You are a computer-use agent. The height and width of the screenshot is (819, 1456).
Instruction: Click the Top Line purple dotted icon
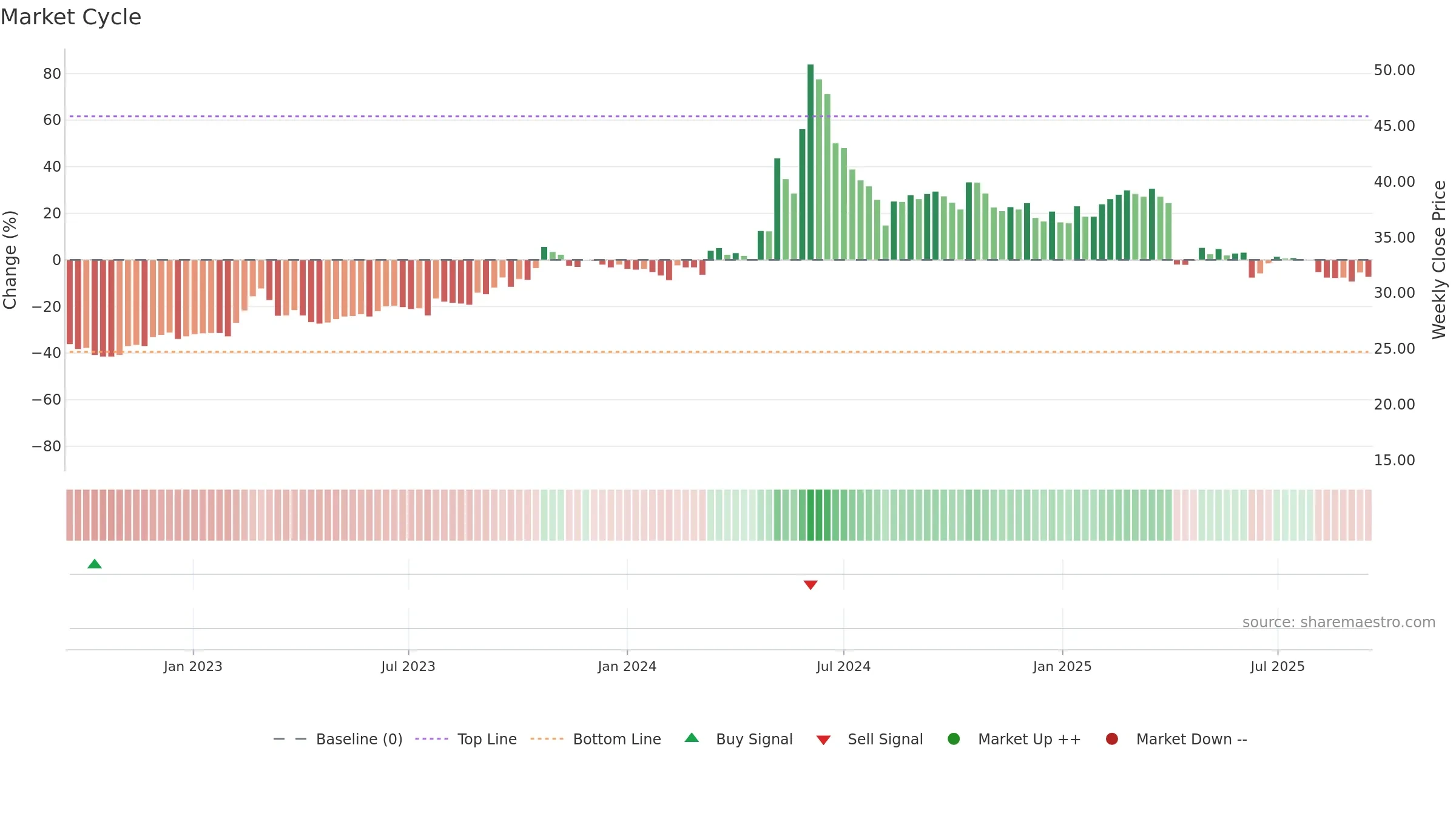point(431,739)
